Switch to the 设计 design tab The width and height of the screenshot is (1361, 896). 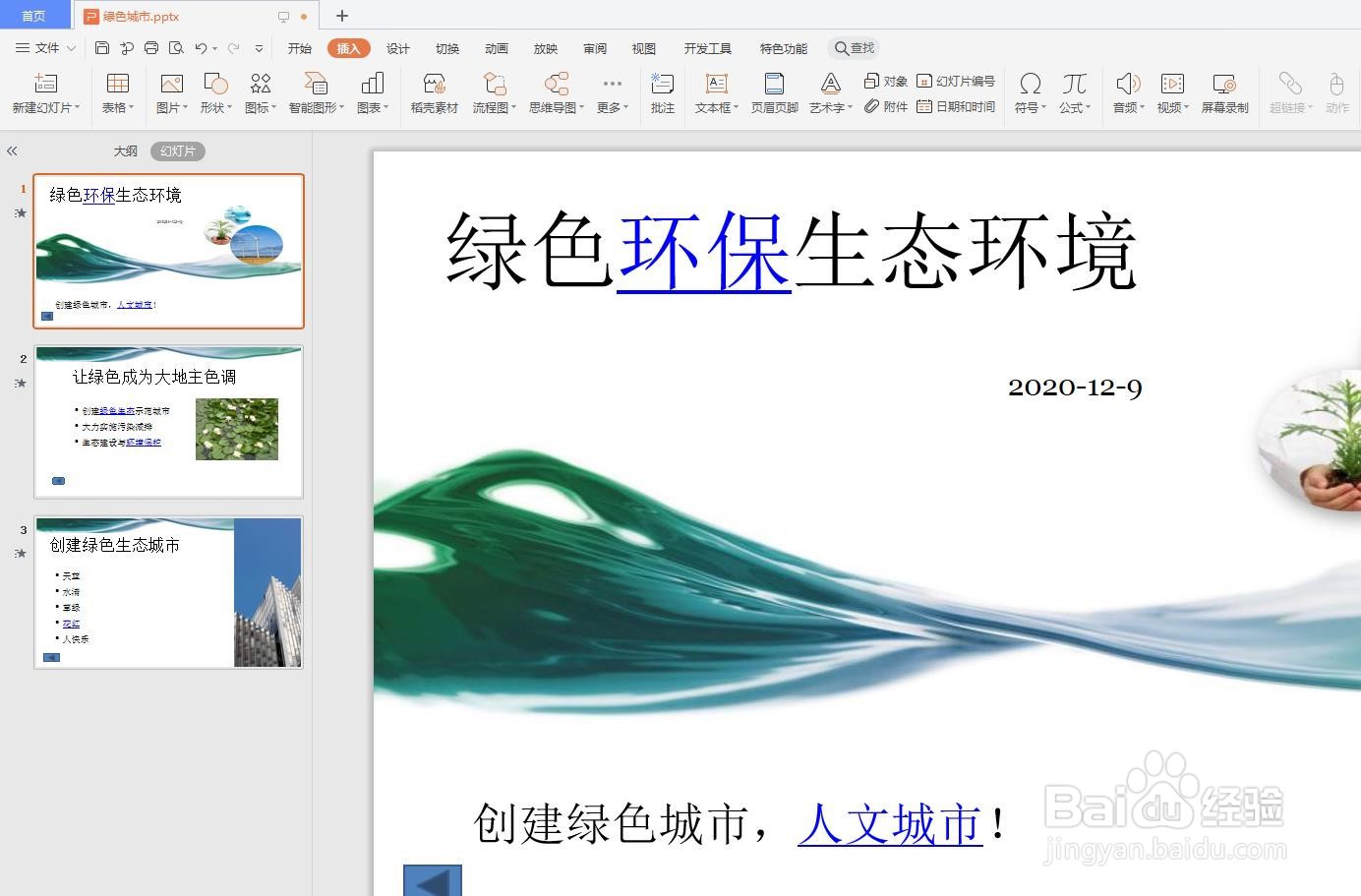[x=398, y=48]
